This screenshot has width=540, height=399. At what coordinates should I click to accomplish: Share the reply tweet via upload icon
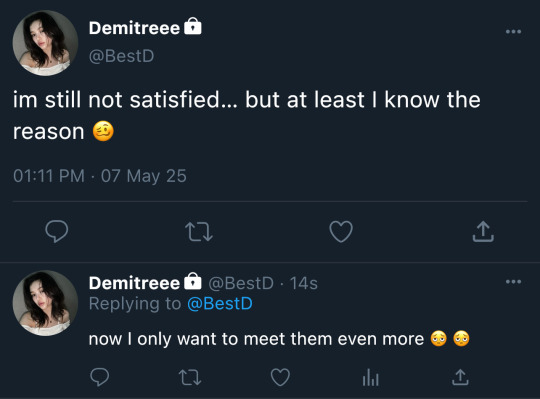tap(460, 377)
